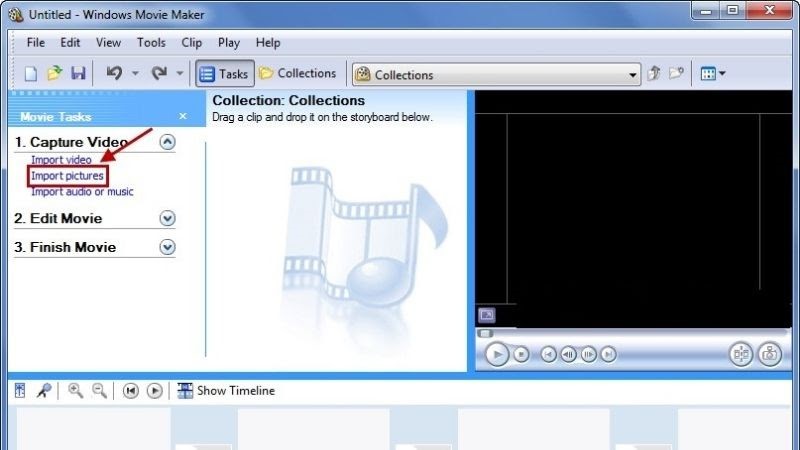800x450 pixels.
Task: Narrate timeline with the microphone icon
Action: tap(44, 391)
